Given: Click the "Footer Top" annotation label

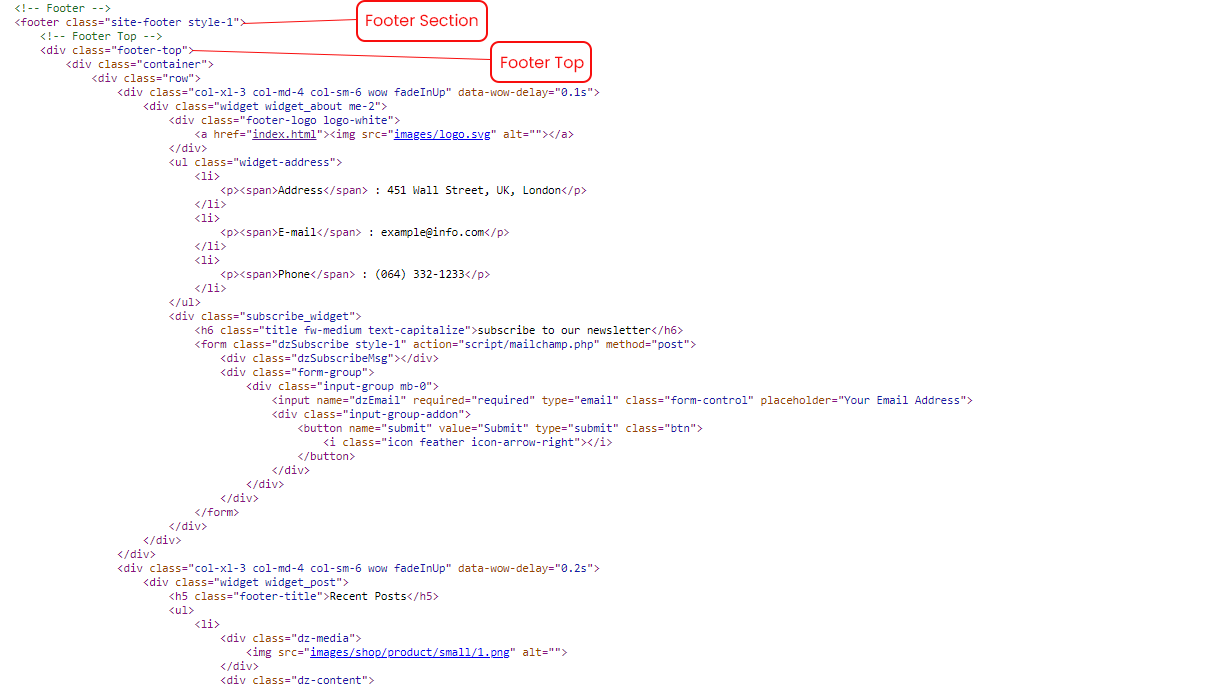Looking at the screenshot, I should 541,63.
